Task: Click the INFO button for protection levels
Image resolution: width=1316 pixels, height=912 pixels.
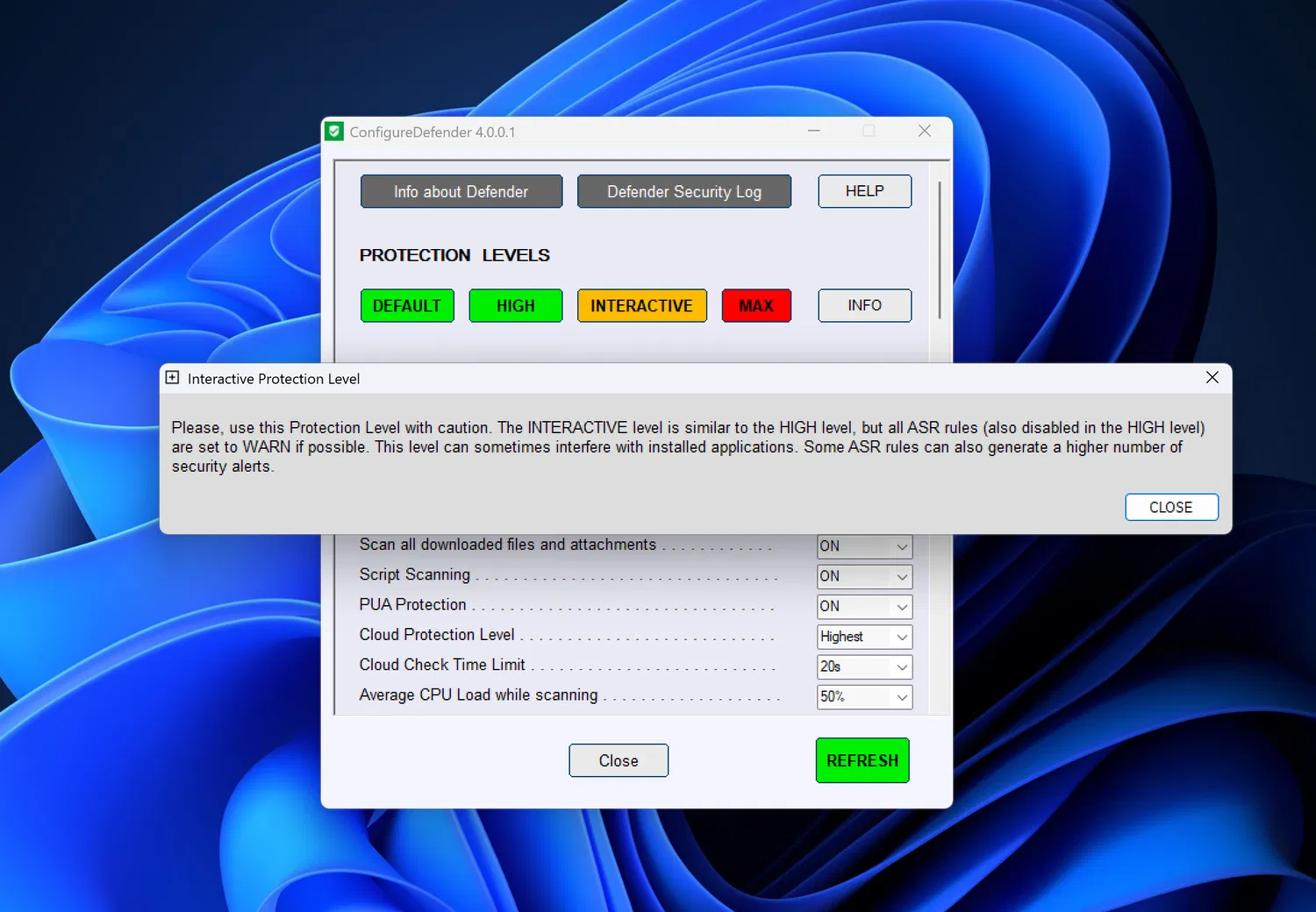Action: point(864,305)
